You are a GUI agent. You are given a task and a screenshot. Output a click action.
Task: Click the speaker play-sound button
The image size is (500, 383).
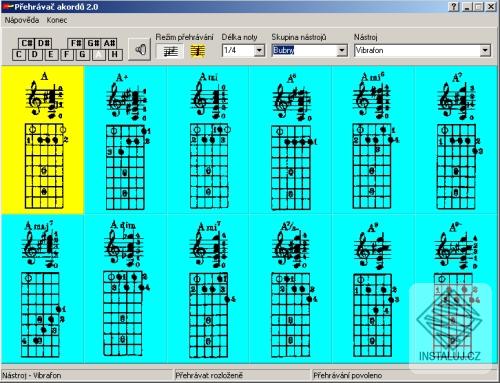click(140, 50)
